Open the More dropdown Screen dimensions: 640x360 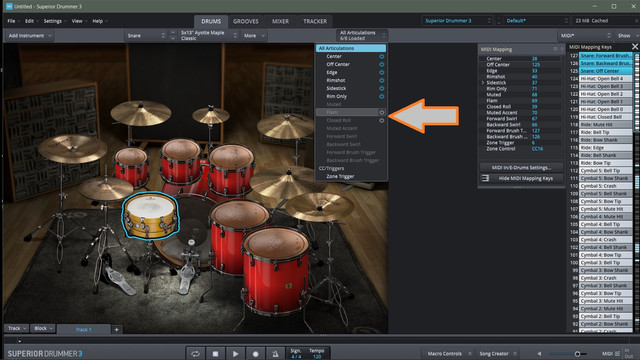pos(254,36)
